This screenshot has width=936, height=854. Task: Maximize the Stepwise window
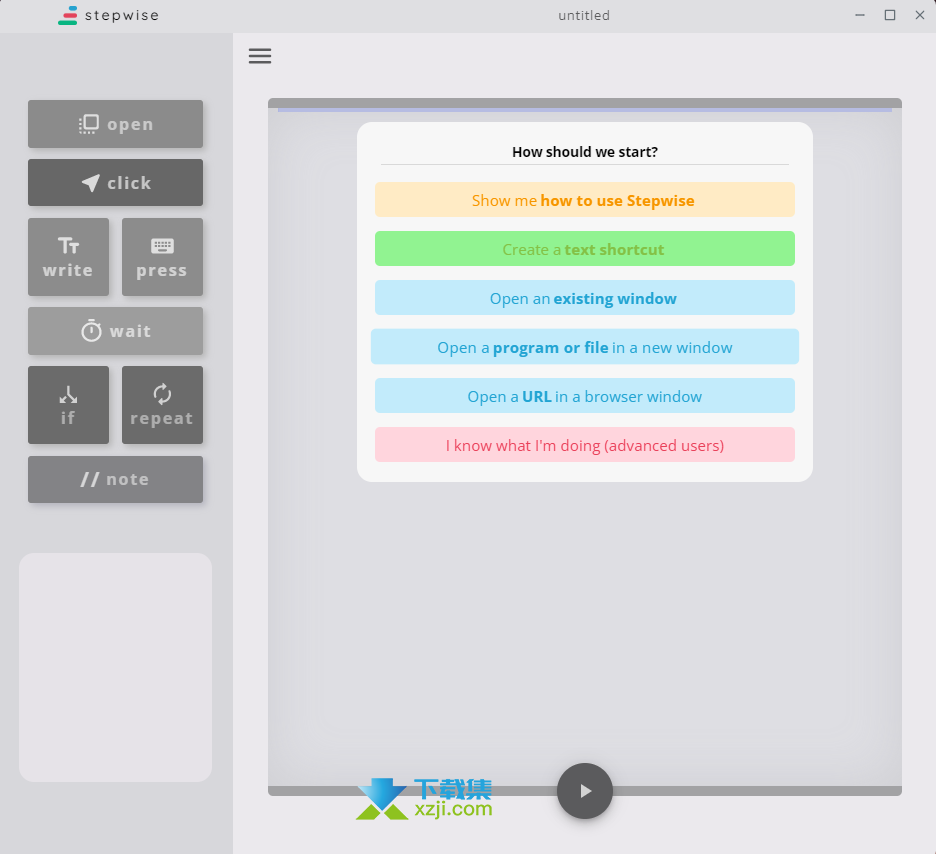pos(889,15)
